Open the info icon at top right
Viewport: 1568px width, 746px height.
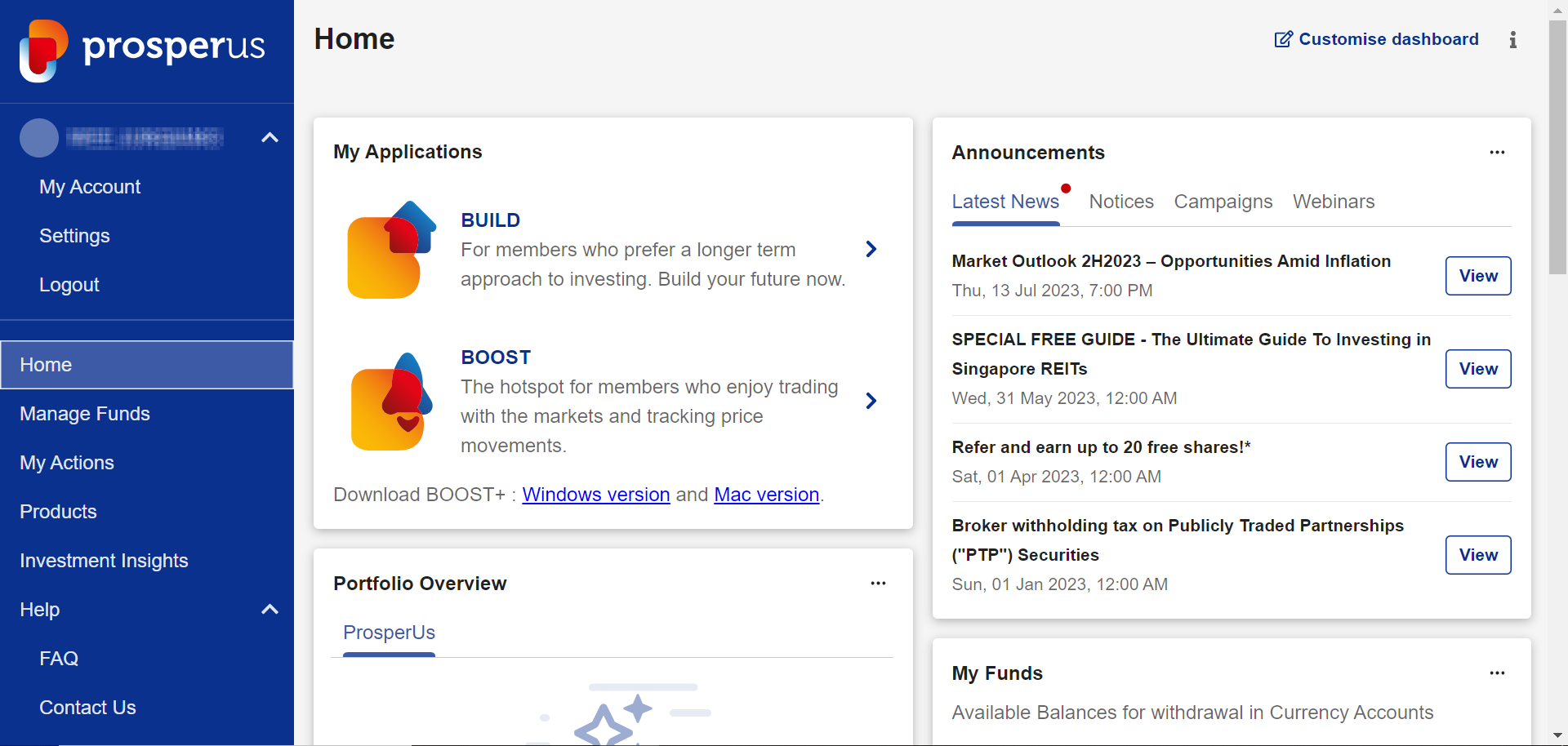tap(1513, 40)
